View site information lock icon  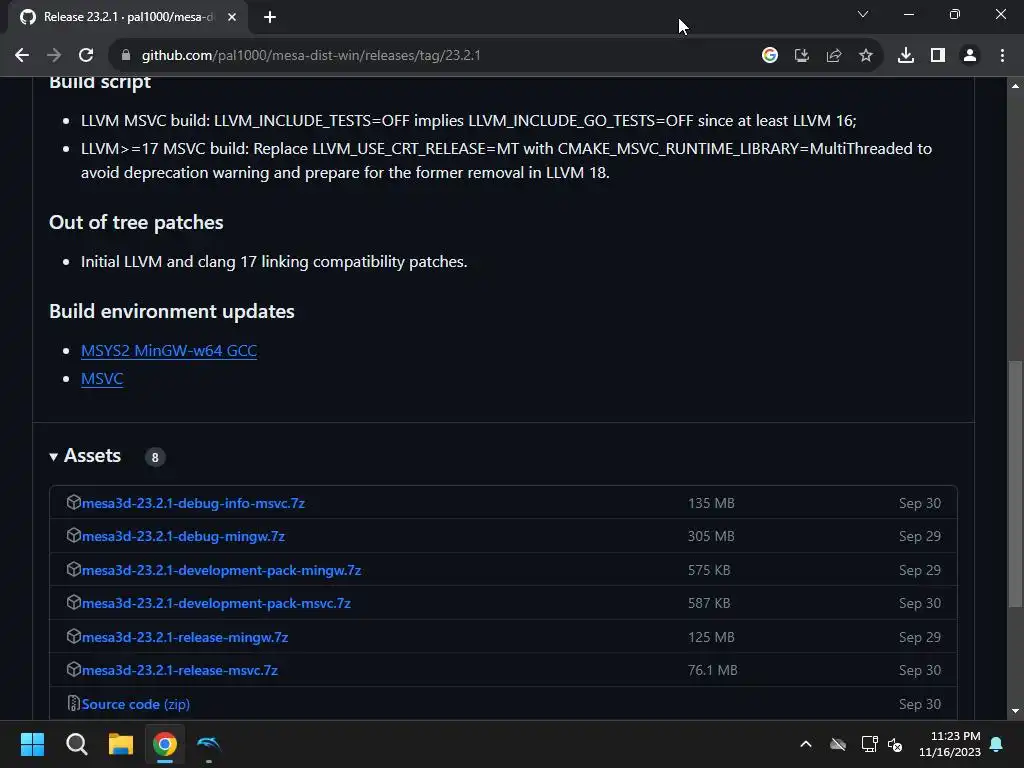pos(126,56)
